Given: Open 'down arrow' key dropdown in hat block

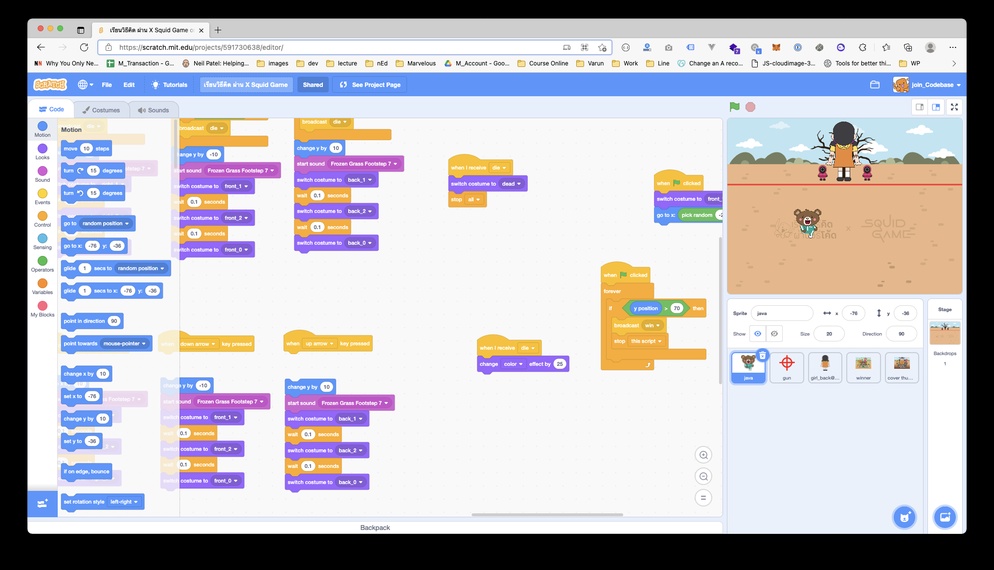Looking at the screenshot, I should point(198,344).
